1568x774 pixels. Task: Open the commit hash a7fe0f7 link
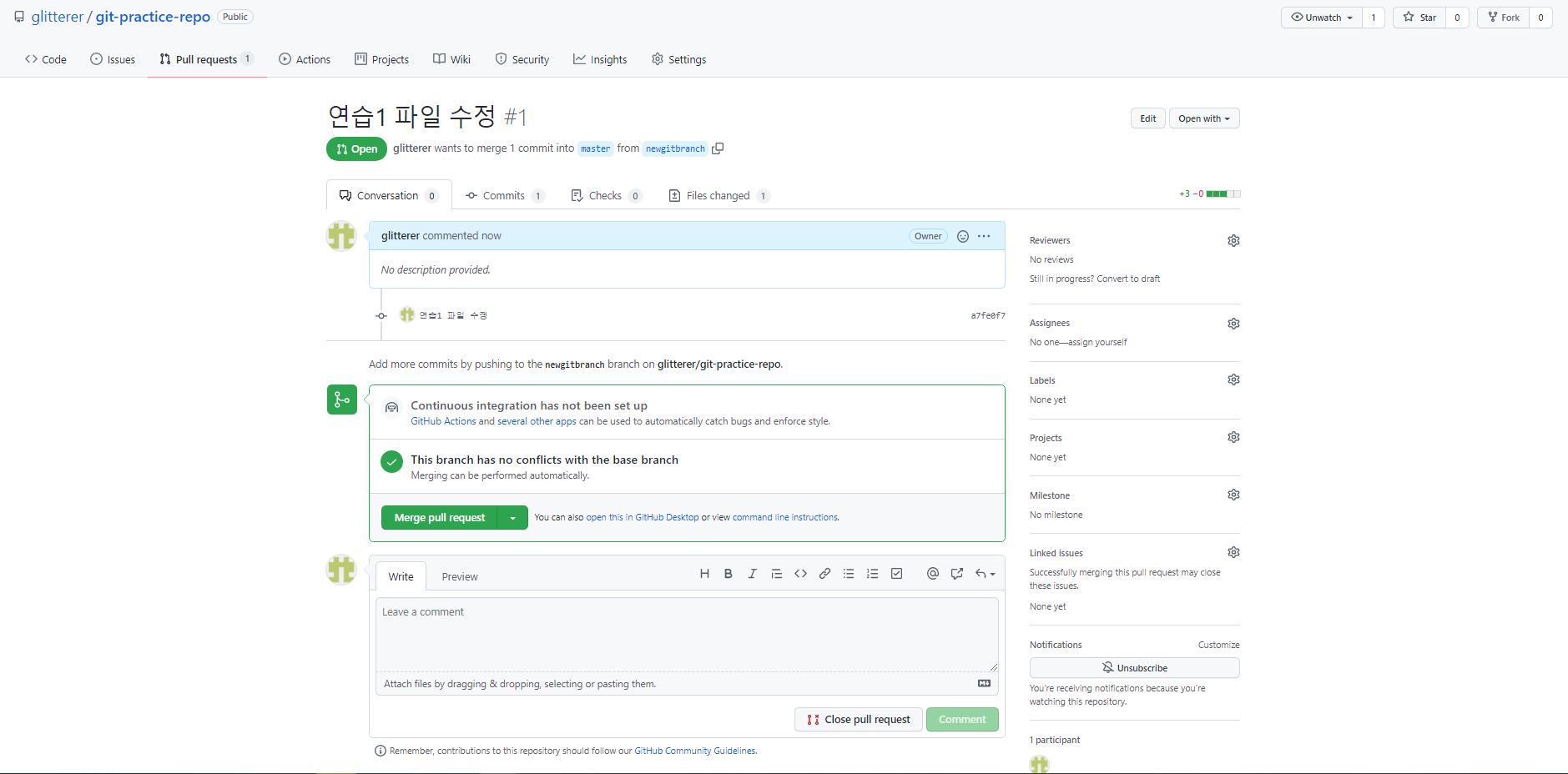[x=988, y=316]
